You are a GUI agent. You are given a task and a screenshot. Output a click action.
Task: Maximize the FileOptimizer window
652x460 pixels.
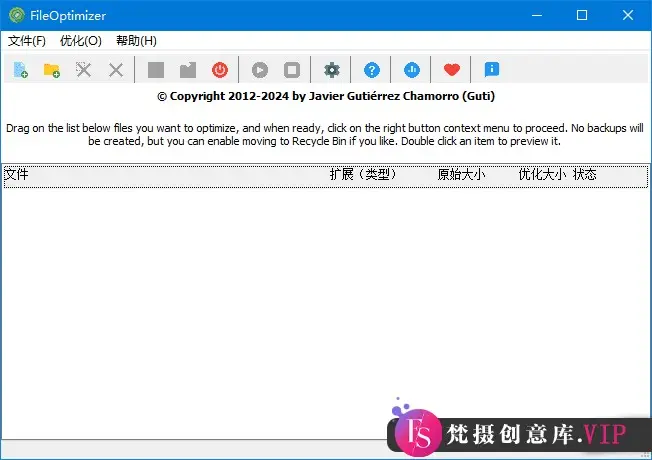[x=582, y=15]
